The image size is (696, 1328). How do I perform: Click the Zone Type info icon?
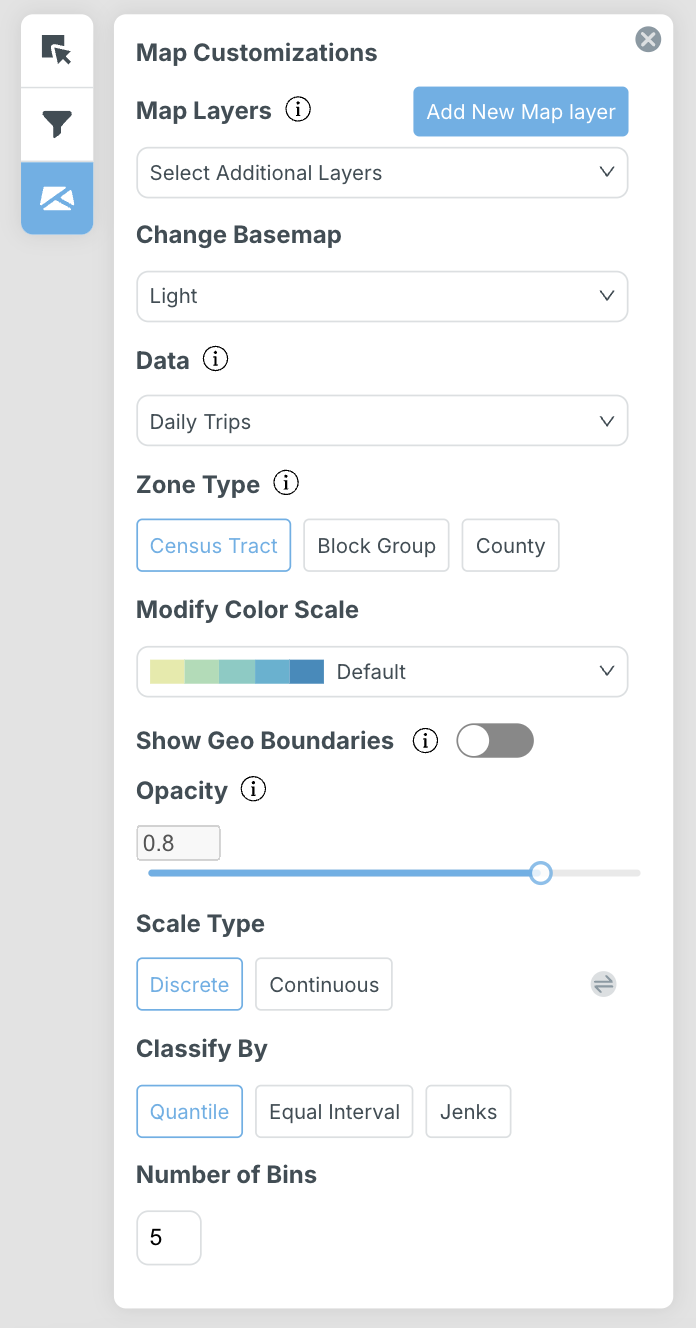tap(286, 483)
